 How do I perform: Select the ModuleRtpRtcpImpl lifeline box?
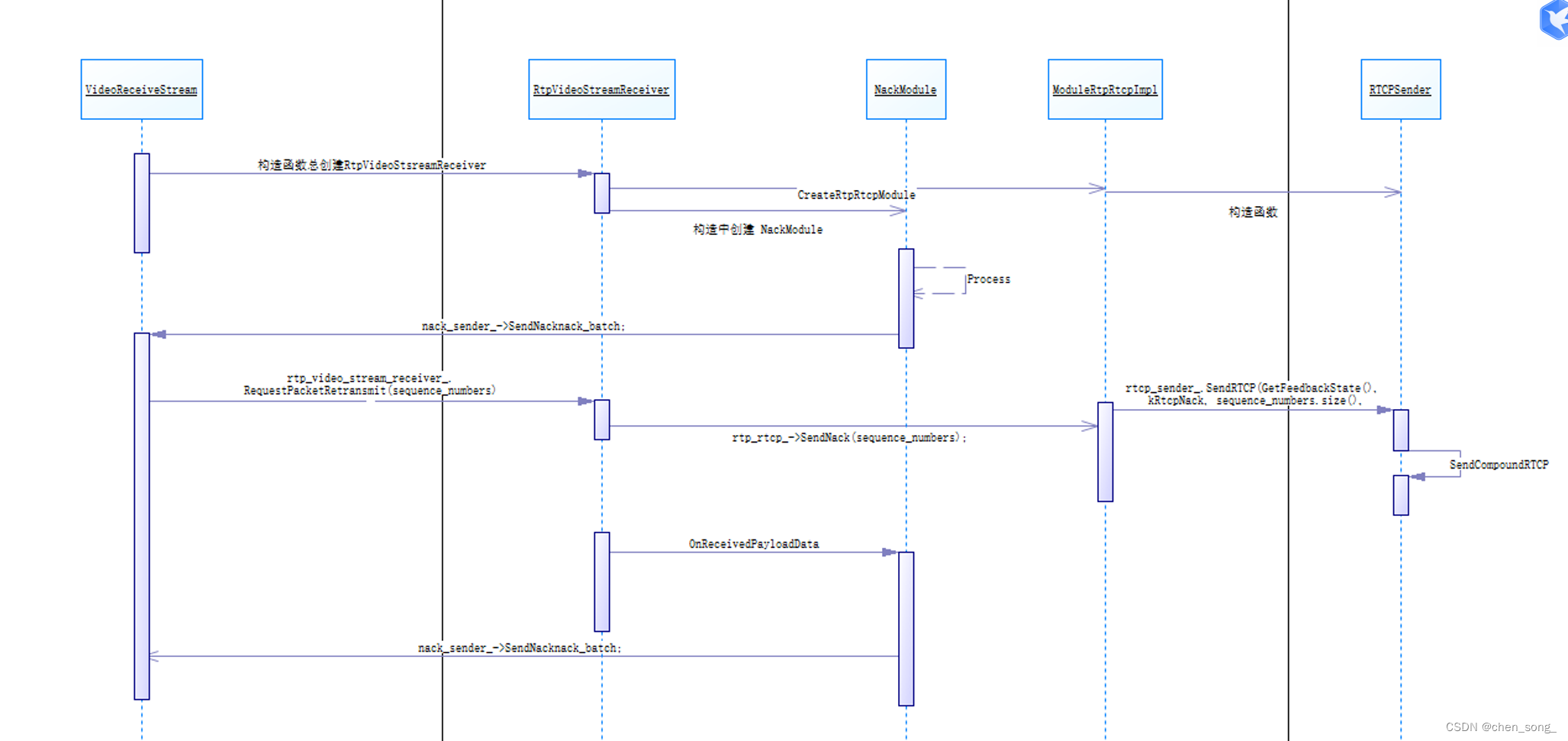(1105, 89)
